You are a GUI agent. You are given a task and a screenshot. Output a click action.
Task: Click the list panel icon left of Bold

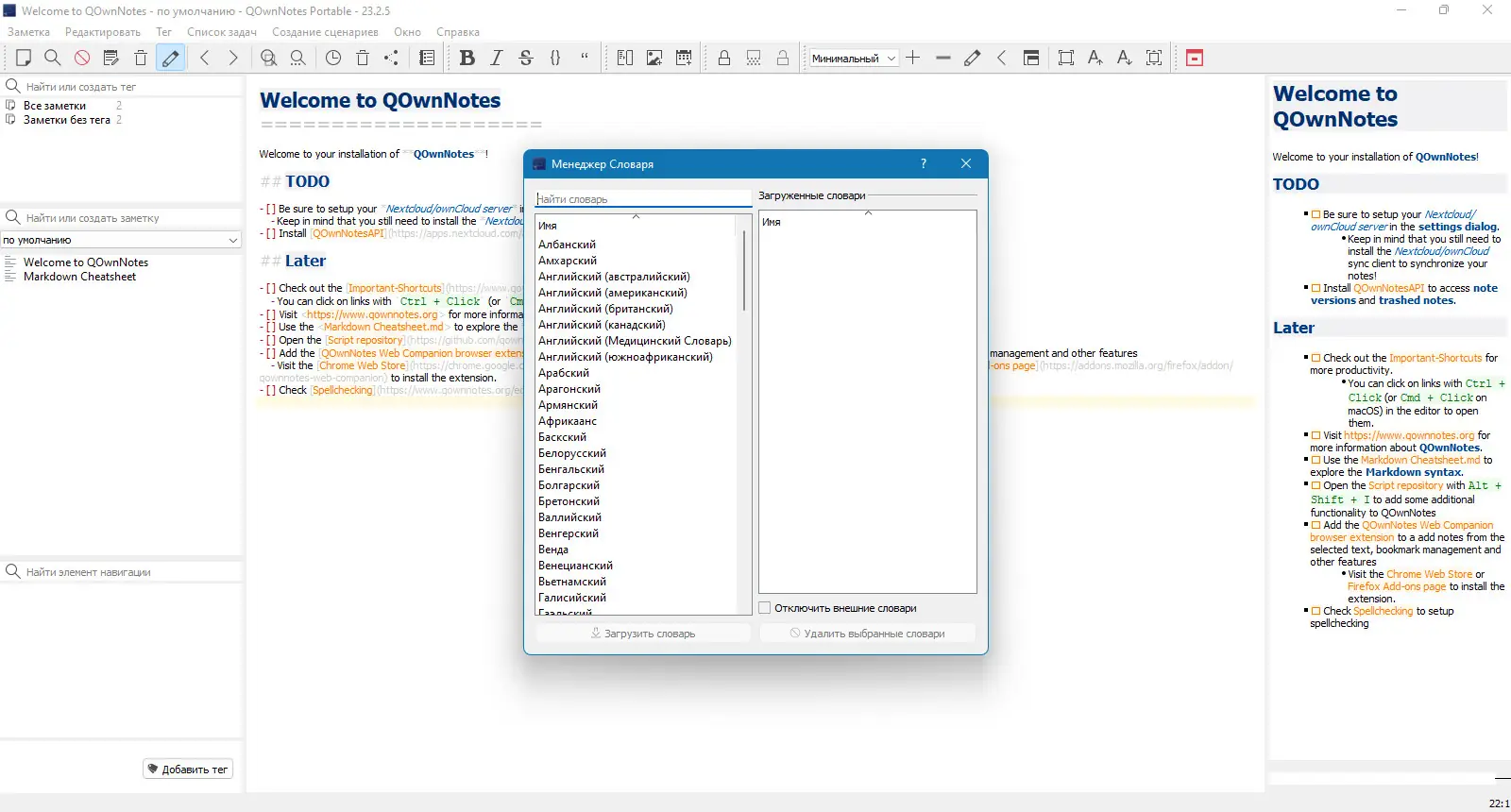pos(427,58)
